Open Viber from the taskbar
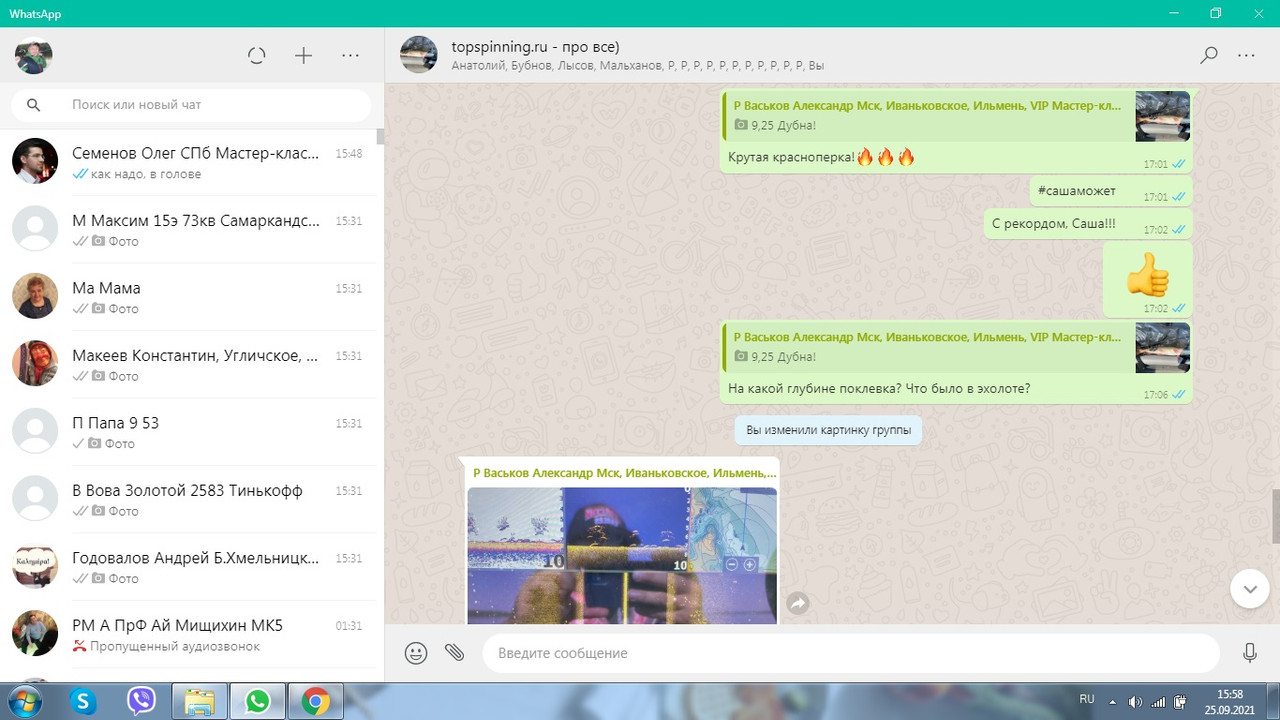This screenshot has height=720, width=1280. point(142,701)
